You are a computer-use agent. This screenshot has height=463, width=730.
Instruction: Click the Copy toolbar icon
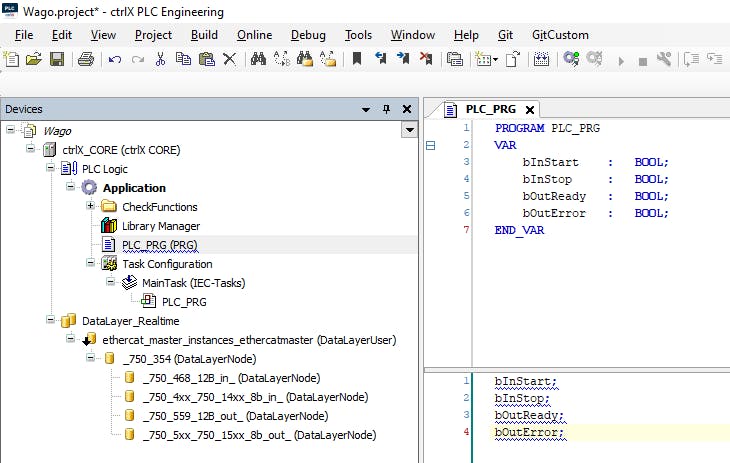183,59
